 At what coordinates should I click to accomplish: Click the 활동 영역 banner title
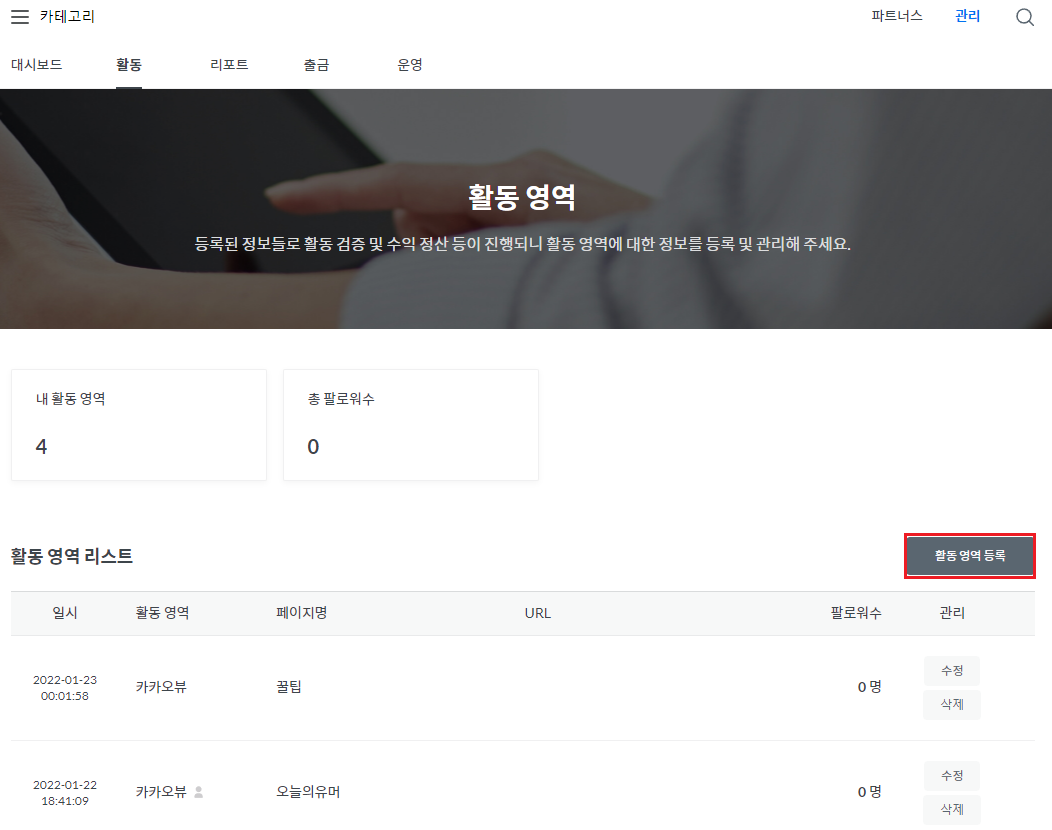pos(522,197)
